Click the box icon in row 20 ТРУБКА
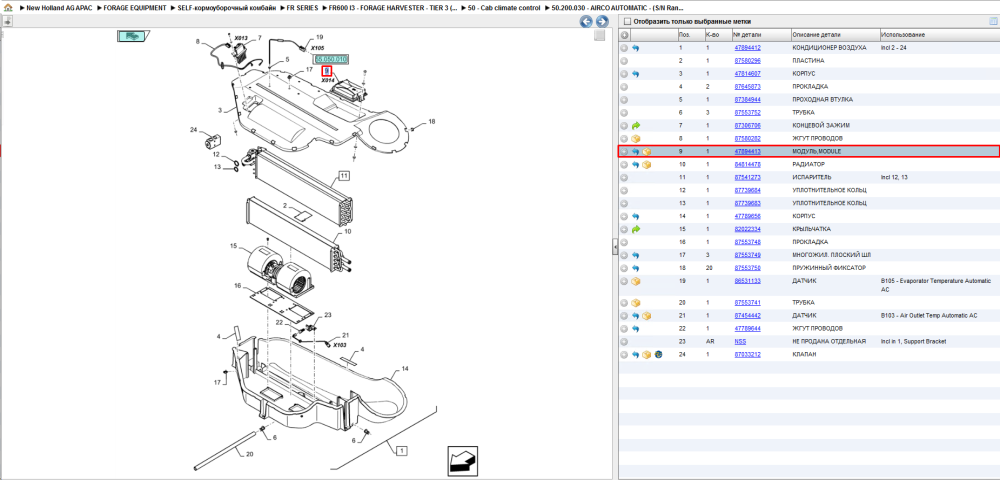 tap(636, 303)
